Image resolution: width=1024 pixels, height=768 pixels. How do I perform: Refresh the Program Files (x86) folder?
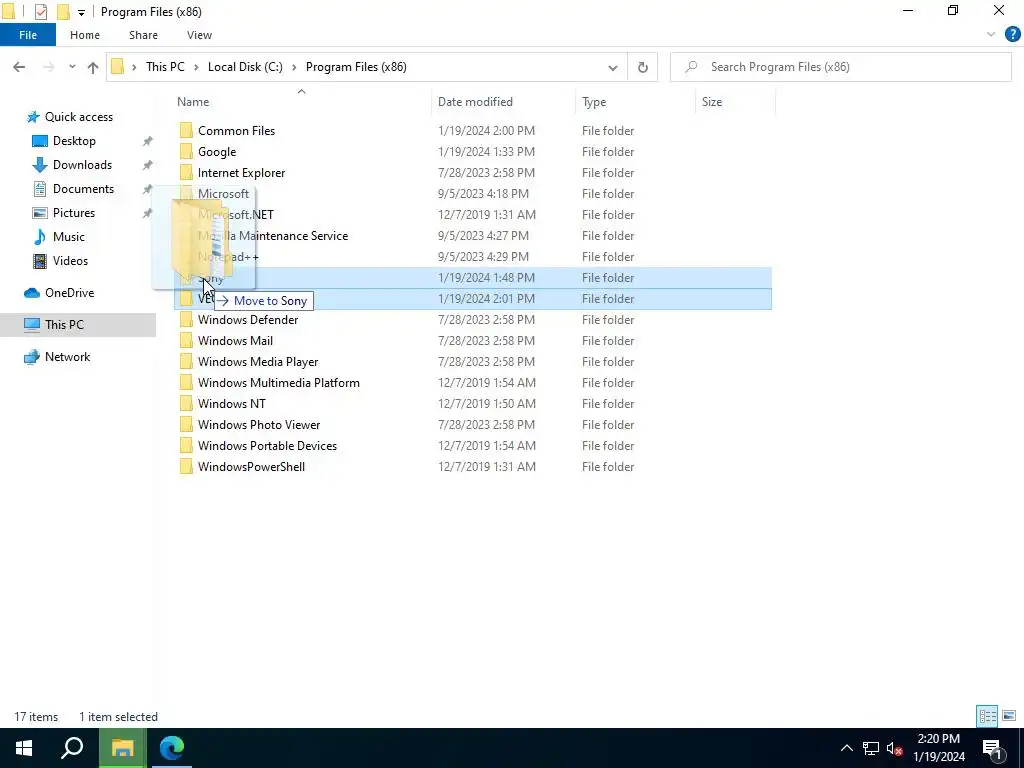pos(643,67)
